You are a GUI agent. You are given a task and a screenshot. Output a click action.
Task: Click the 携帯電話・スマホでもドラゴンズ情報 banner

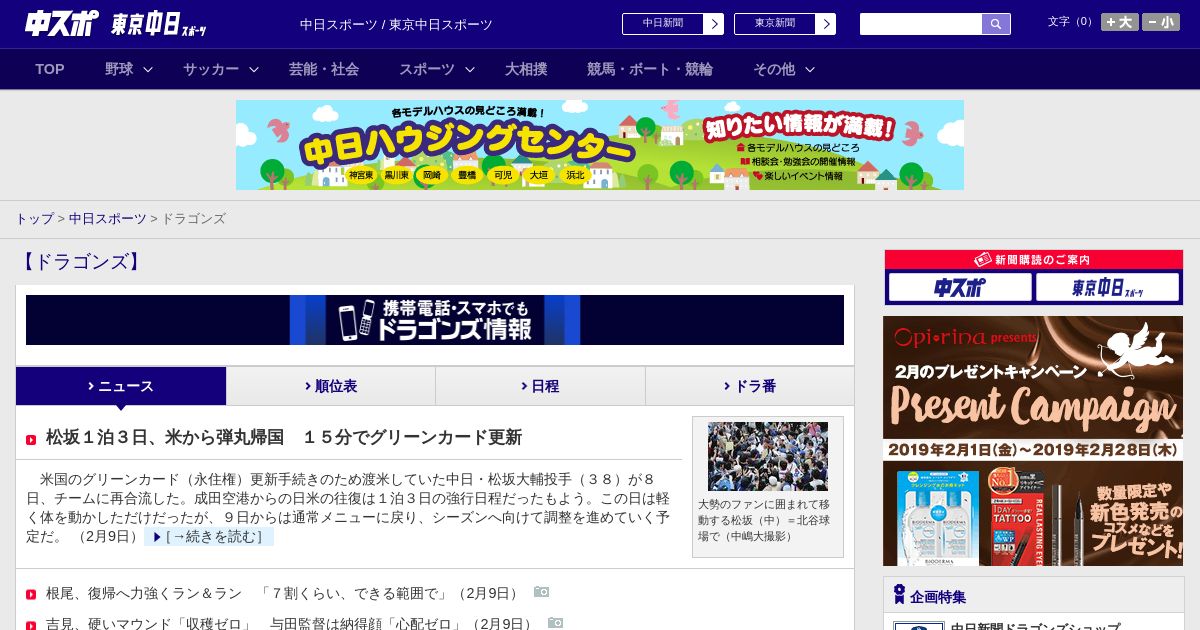click(x=435, y=320)
